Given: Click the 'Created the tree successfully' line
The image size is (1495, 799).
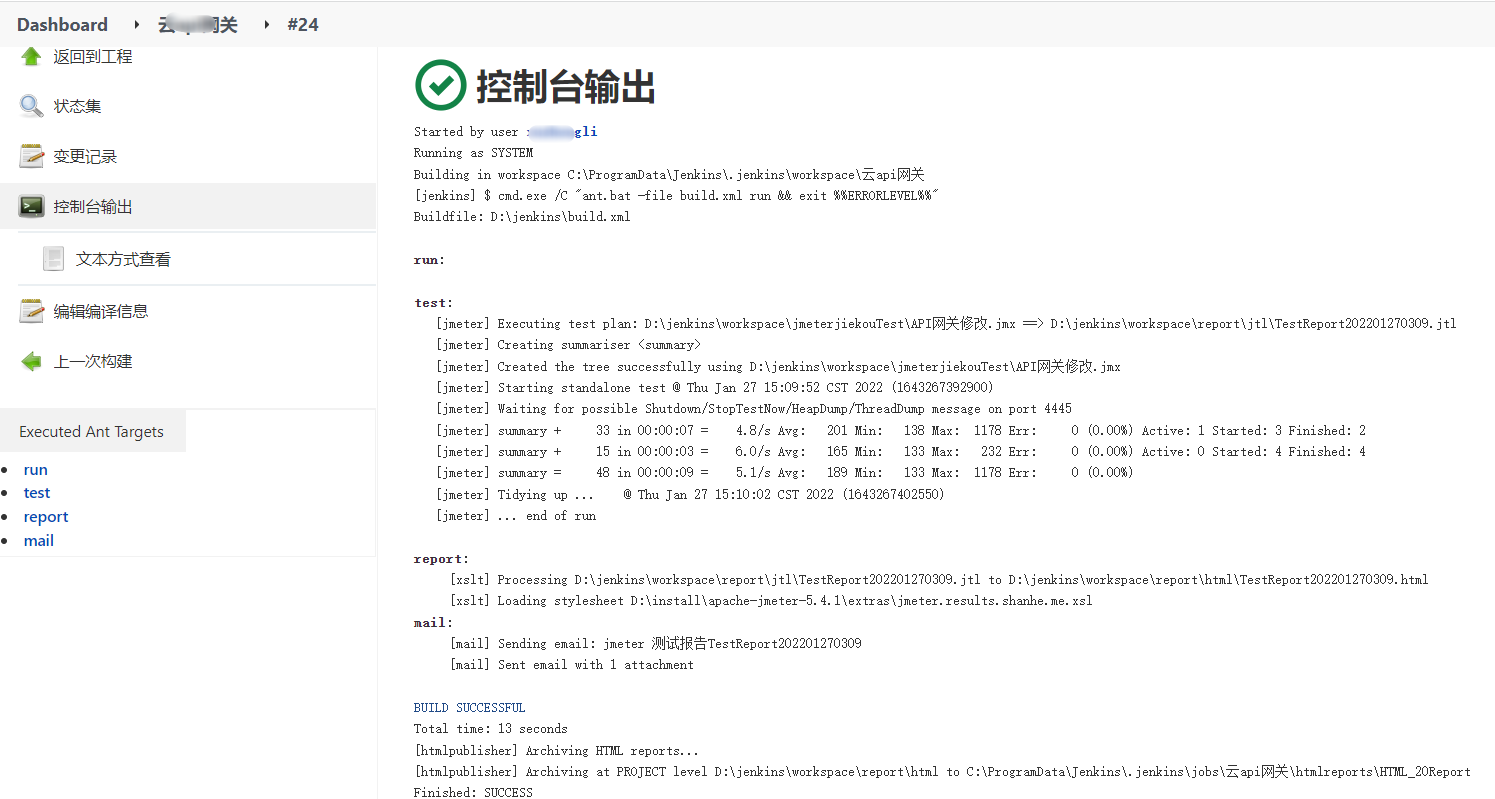Looking at the screenshot, I should point(778,366).
